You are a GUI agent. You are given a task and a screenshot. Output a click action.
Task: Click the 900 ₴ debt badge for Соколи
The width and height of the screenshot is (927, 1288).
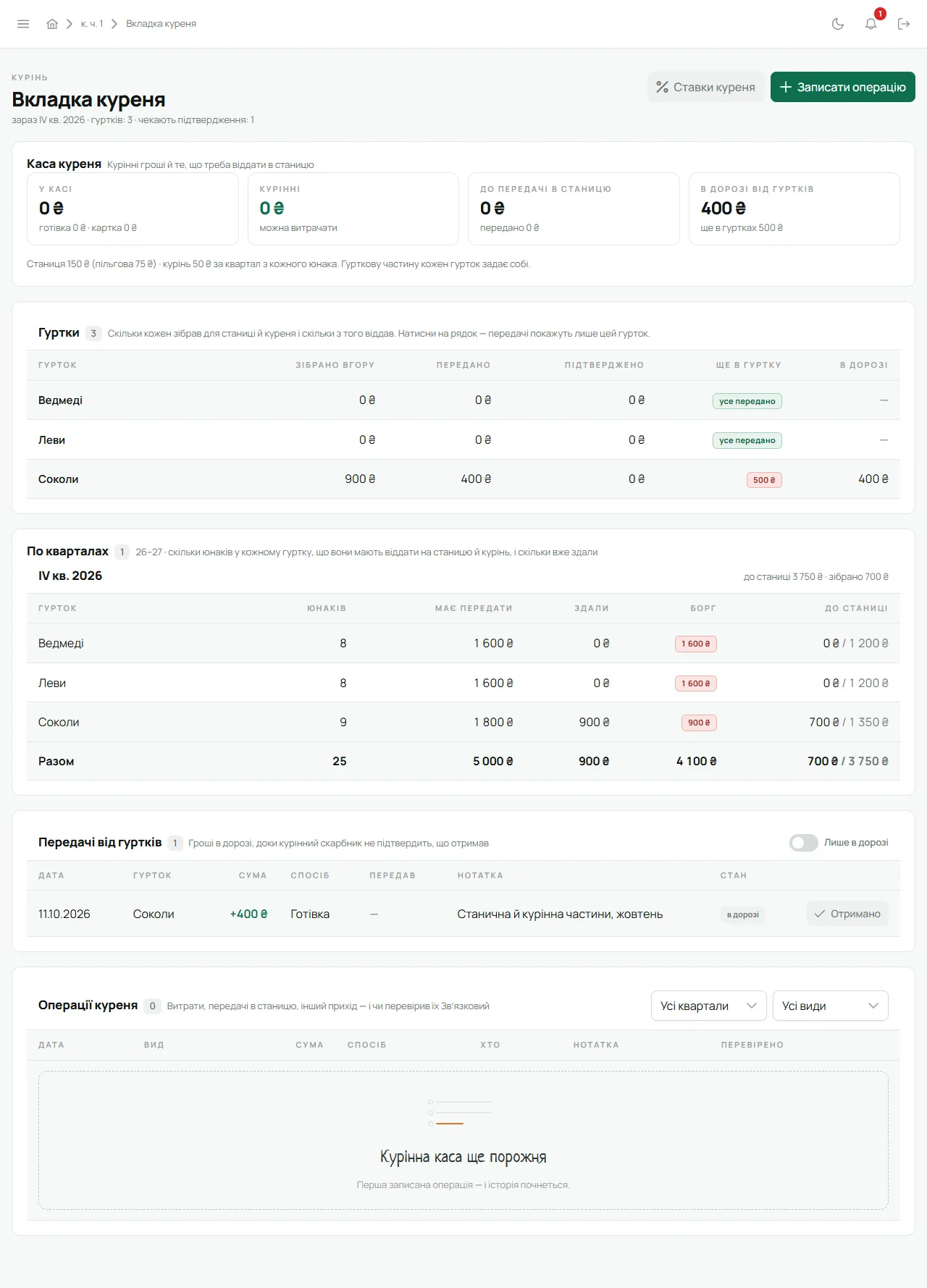[x=699, y=723]
